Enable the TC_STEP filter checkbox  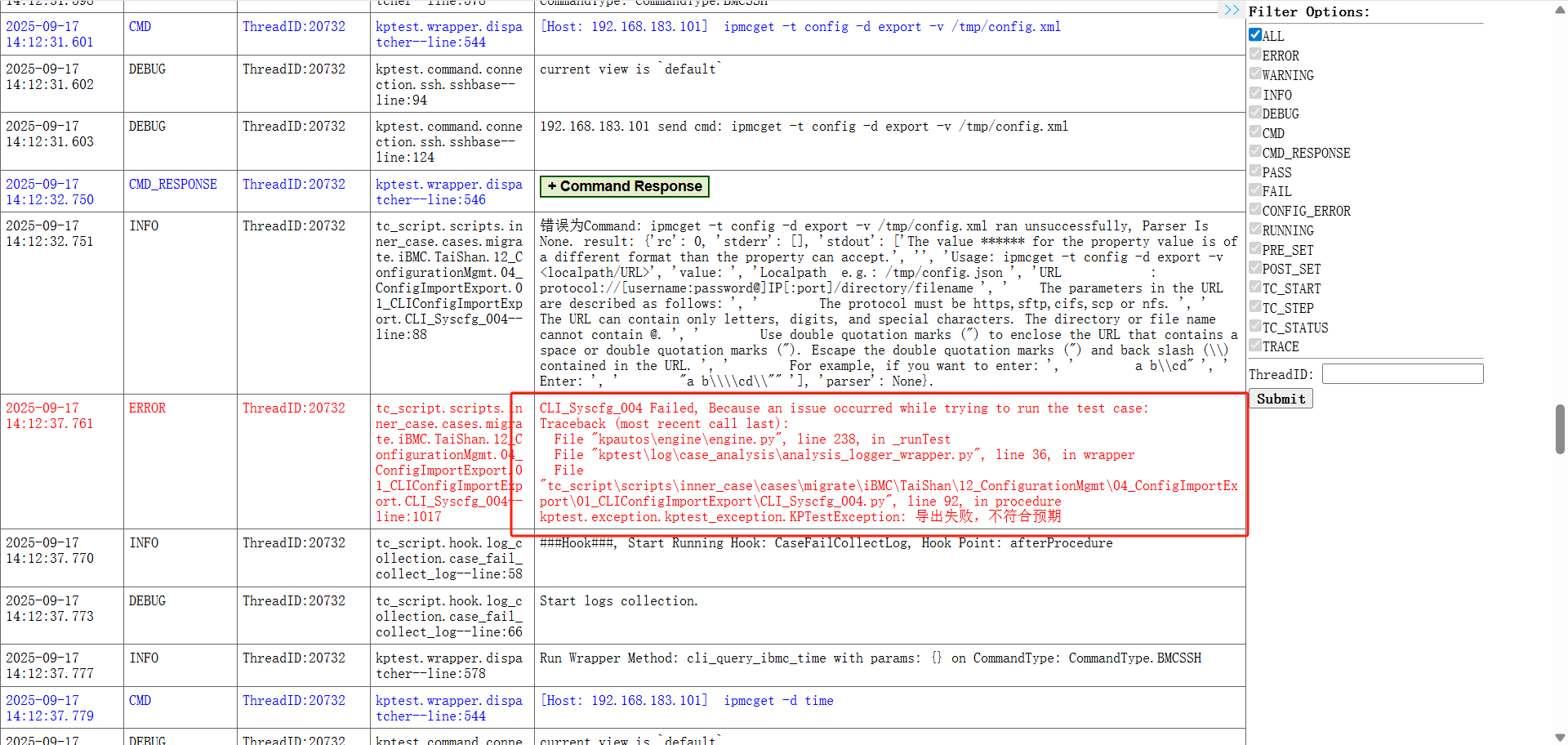click(x=1255, y=307)
